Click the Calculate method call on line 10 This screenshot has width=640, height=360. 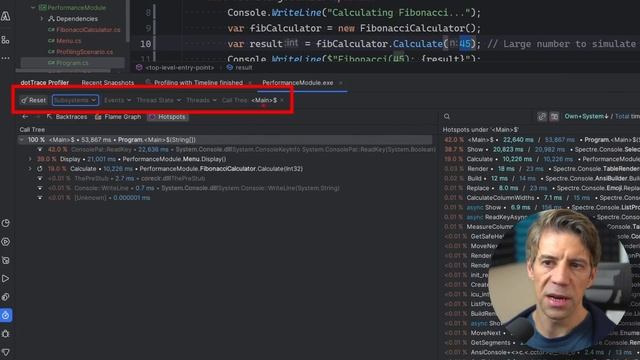coord(418,44)
